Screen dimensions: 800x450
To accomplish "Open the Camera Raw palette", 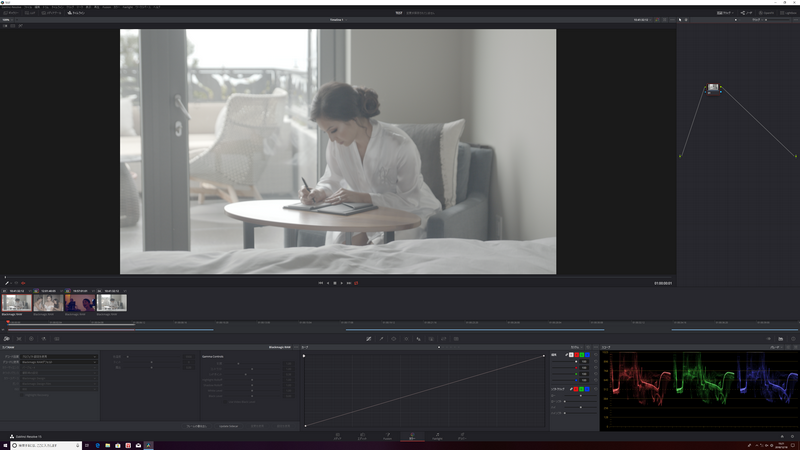I will coord(6,339).
